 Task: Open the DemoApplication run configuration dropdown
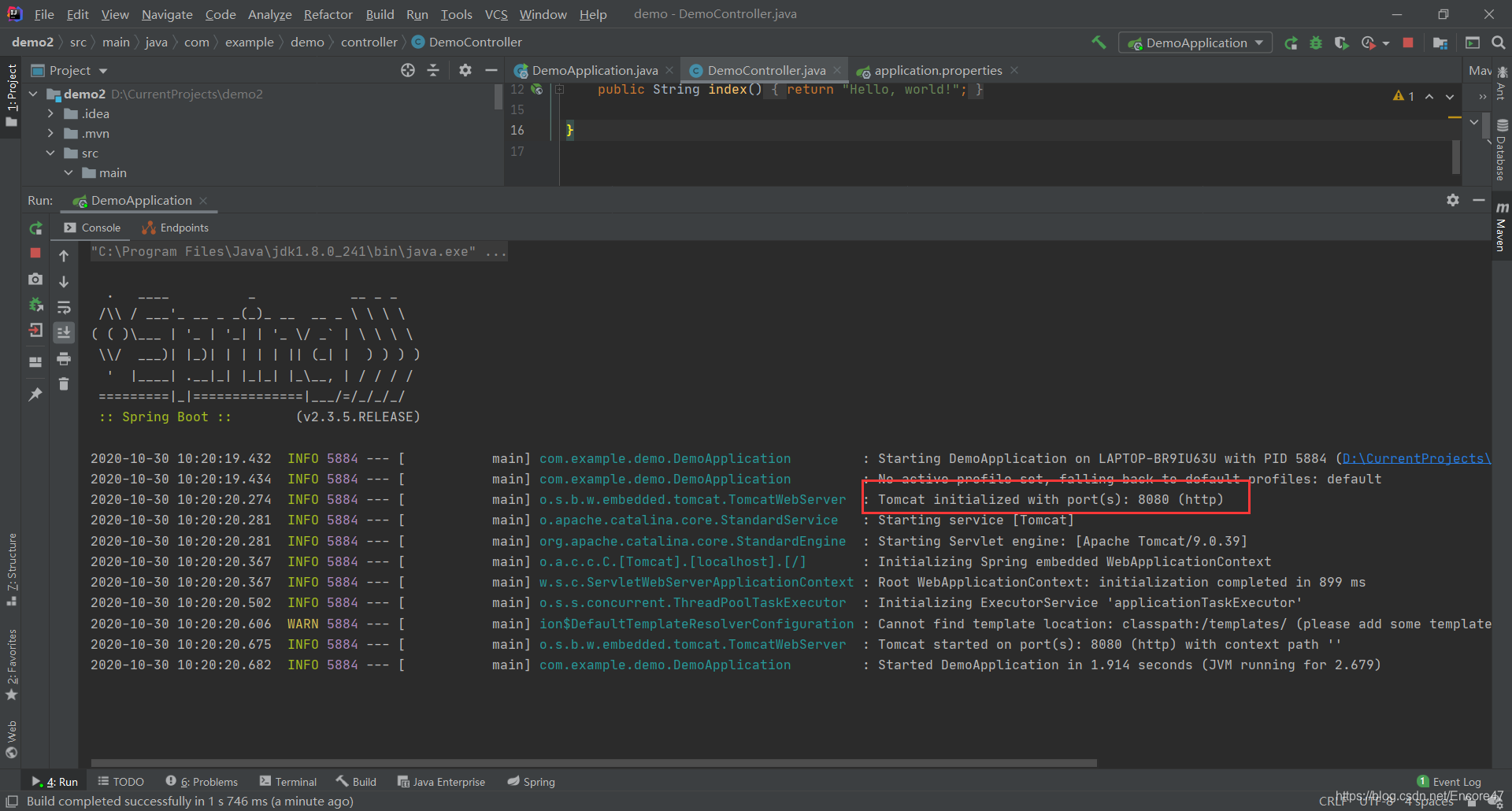tap(1195, 43)
